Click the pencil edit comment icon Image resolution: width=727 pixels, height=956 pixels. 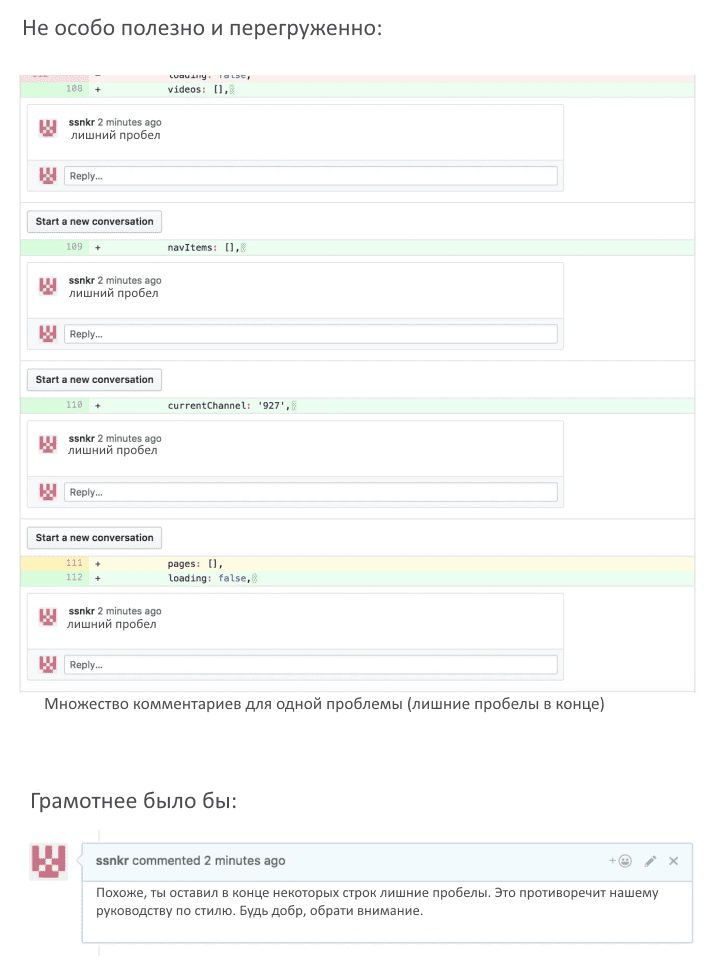[650, 860]
